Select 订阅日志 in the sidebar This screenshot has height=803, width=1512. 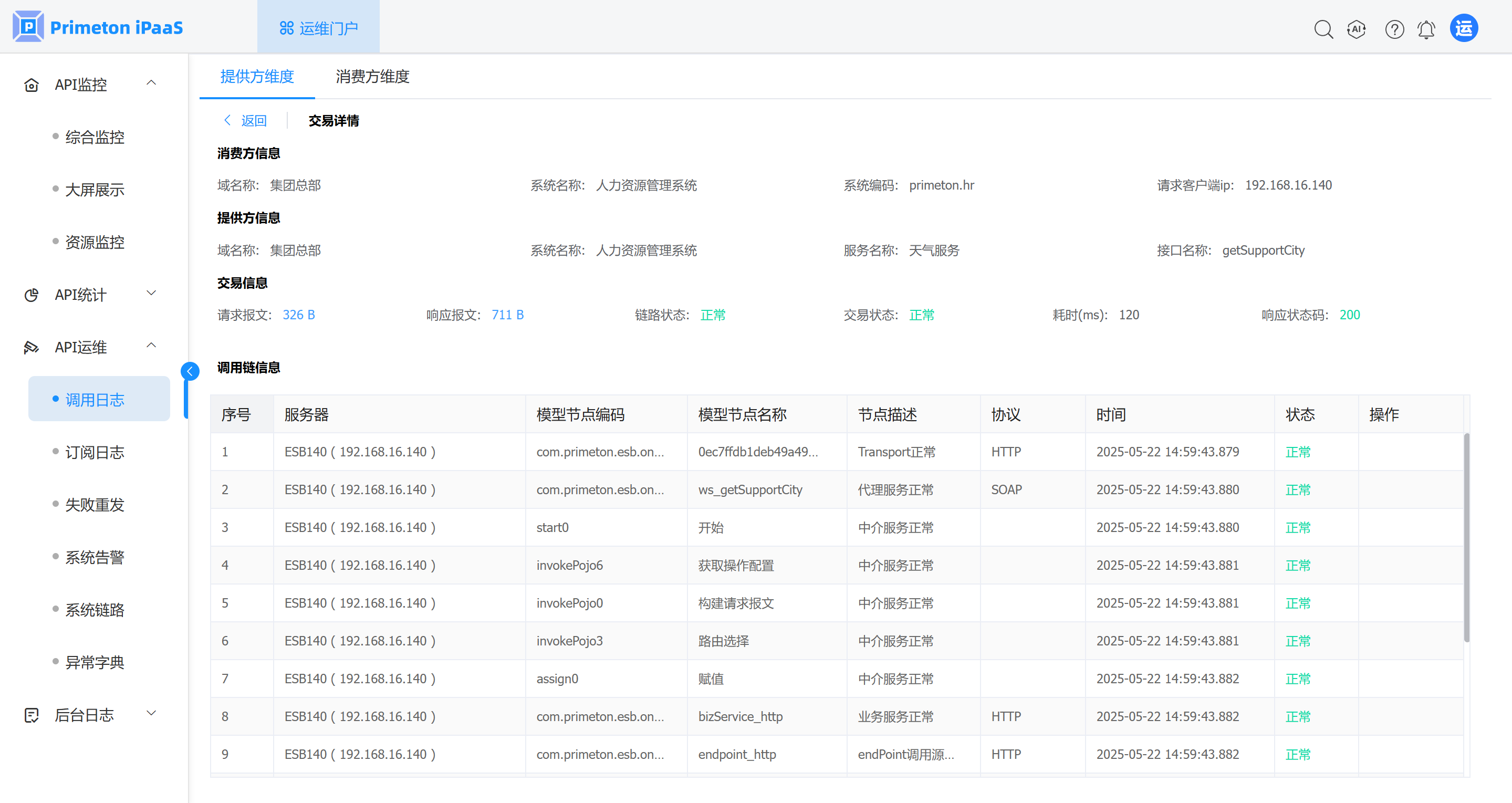tap(95, 452)
